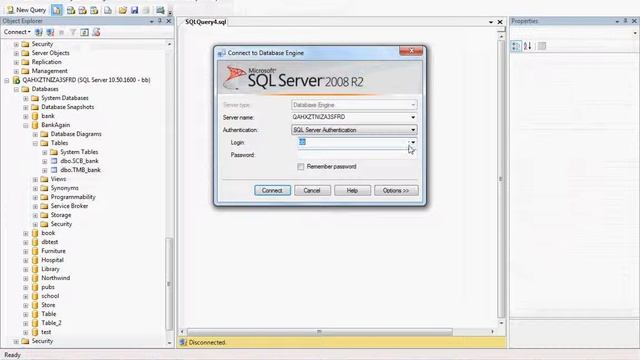Click the Save floppy disk icon
Screen dimensions: 640x360
pos(134,10)
